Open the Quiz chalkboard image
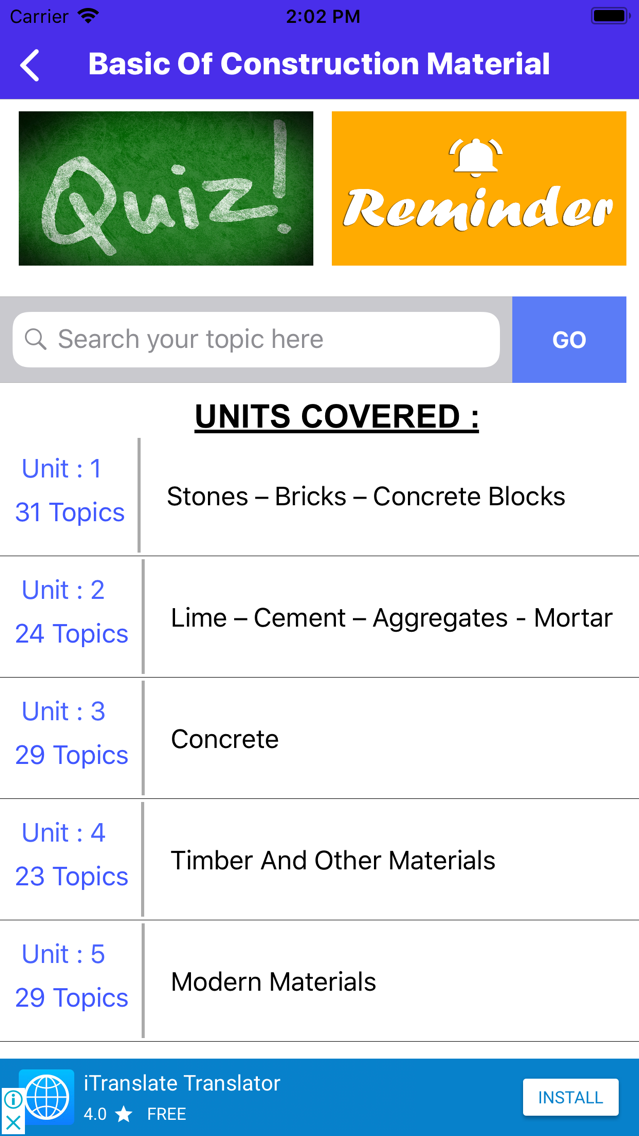Screen dimensions: 639x1136 (x=166, y=188)
